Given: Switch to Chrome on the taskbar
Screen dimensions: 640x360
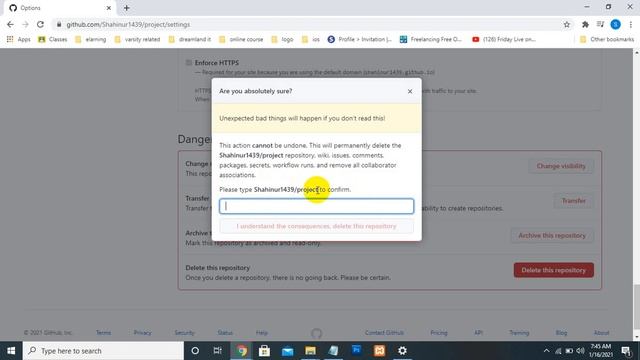Looking at the screenshot, I should [242, 351].
